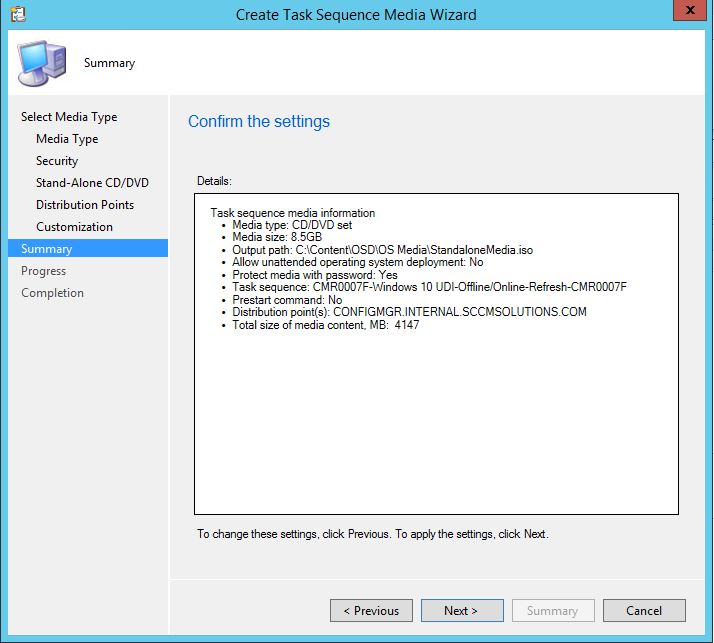Click the Distribution point(s) line in details
714x643 pixels.
(409, 312)
